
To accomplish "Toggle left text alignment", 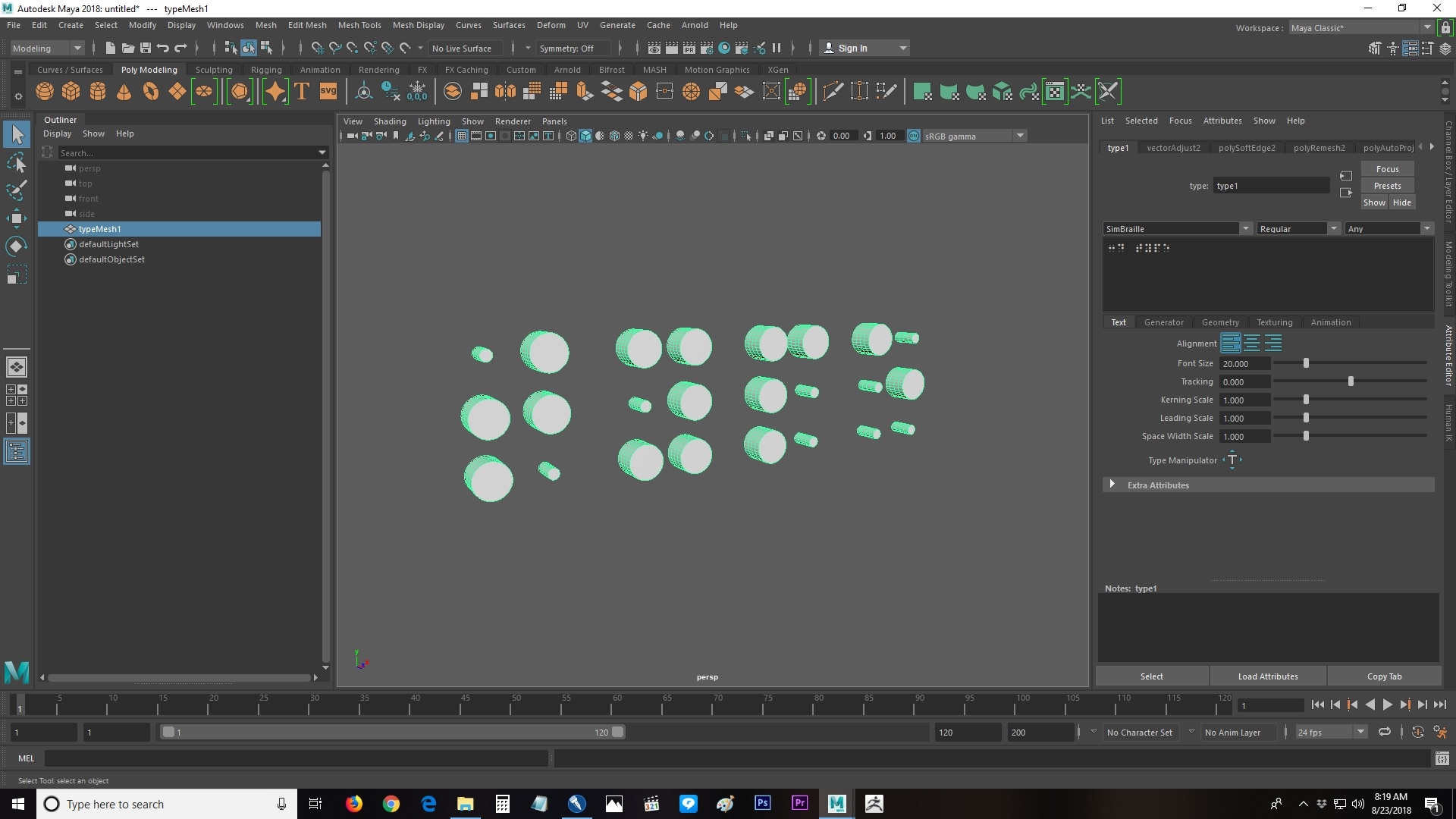I will pyautogui.click(x=1231, y=343).
